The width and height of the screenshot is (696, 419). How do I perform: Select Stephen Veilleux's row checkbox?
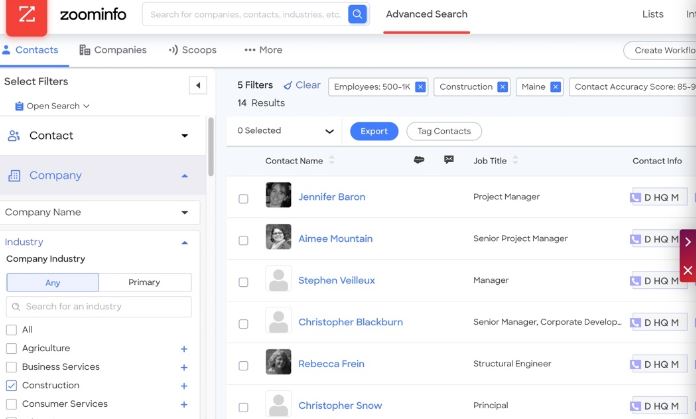pyautogui.click(x=243, y=282)
